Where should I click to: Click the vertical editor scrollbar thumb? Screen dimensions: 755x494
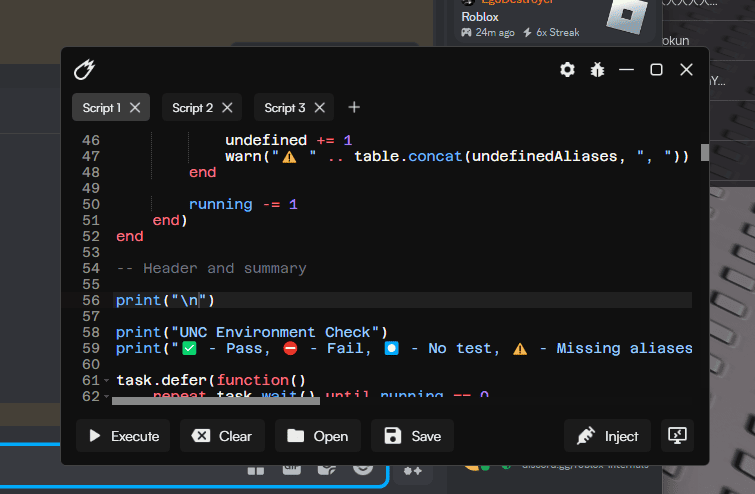pyautogui.click(x=704, y=153)
